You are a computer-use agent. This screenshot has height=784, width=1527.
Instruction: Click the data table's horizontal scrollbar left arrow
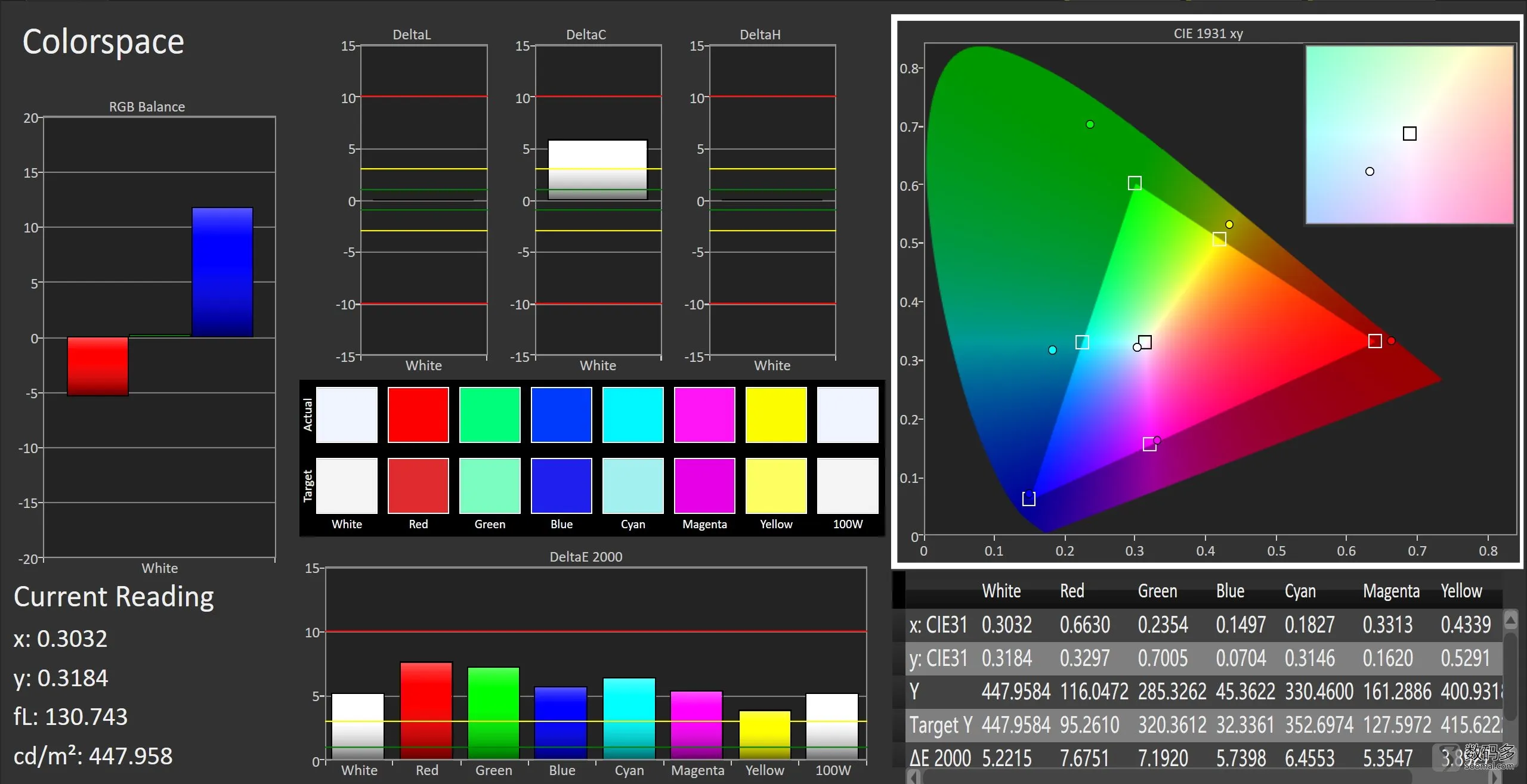(x=914, y=777)
